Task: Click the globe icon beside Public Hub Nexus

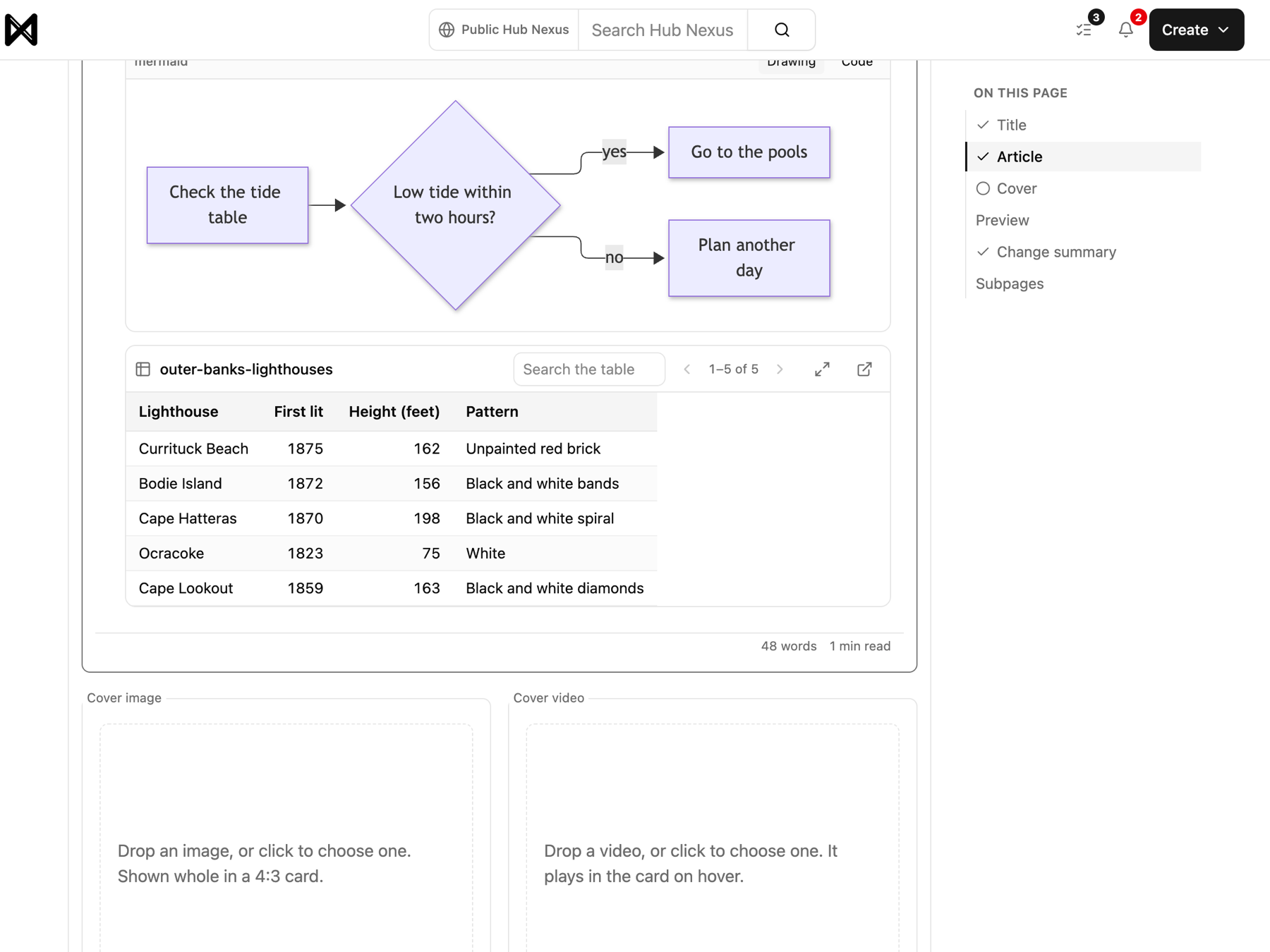Action: click(x=447, y=30)
